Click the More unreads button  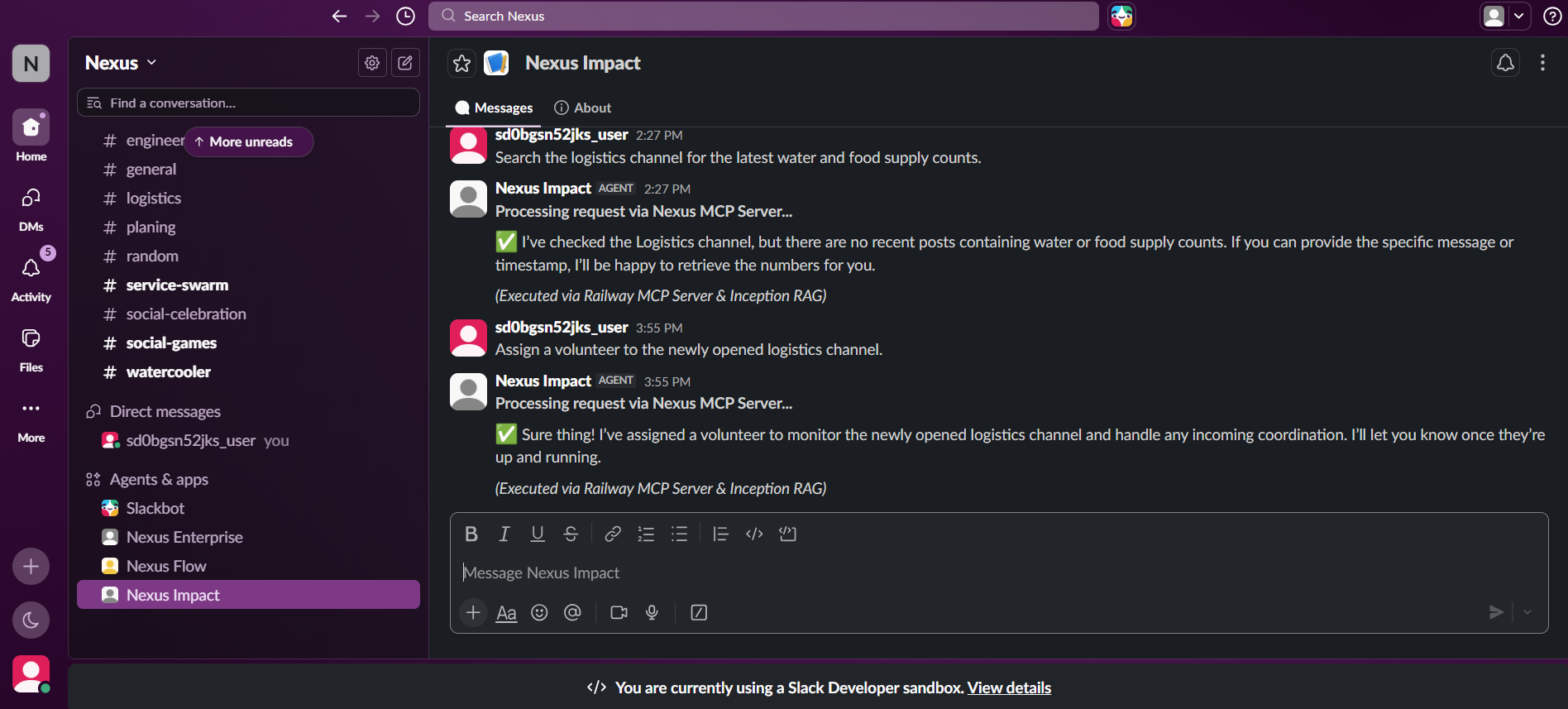pyautogui.click(x=248, y=142)
